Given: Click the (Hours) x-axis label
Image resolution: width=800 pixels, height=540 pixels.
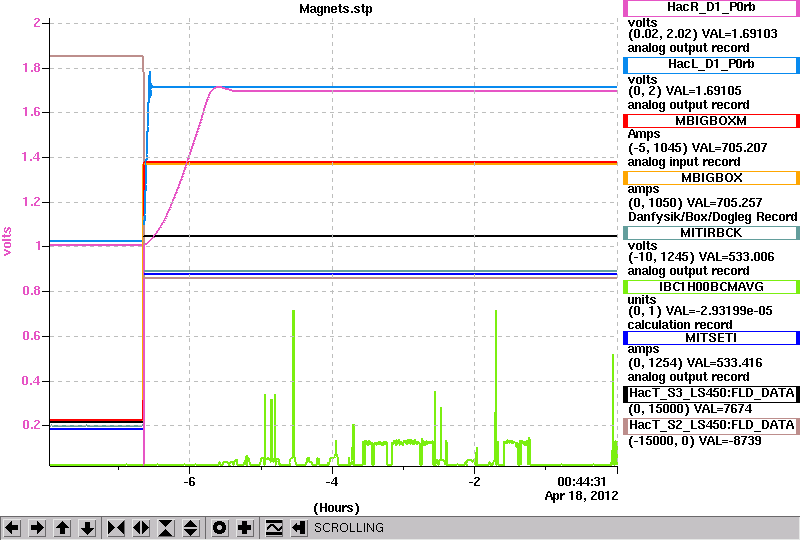Looking at the screenshot, I should tap(336, 508).
